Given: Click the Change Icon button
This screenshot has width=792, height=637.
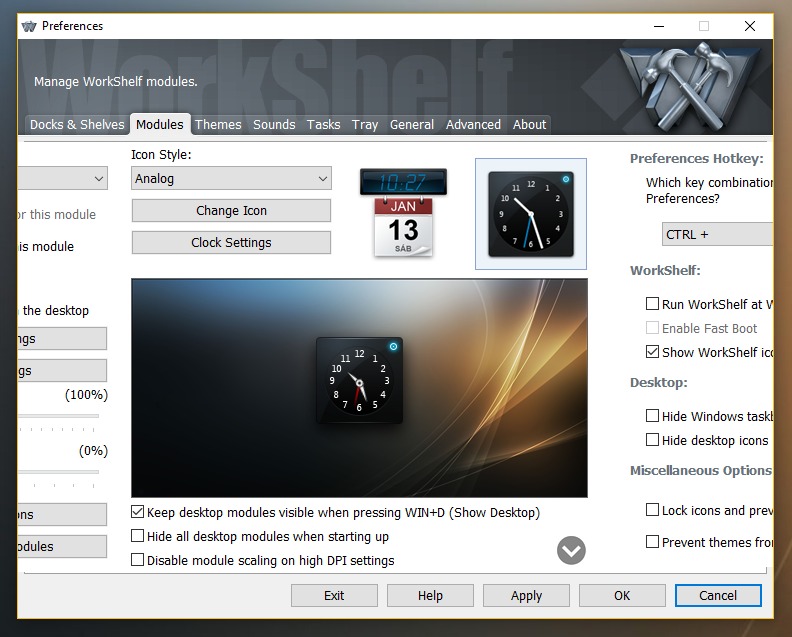Looking at the screenshot, I should pos(231,211).
